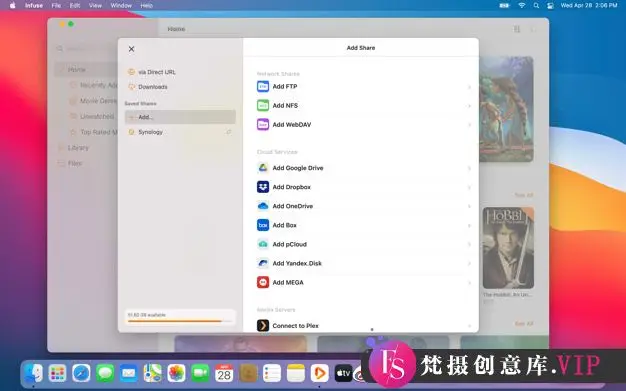Select the Box service icon
The width and height of the screenshot is (626, 391).
click(263, 225)
